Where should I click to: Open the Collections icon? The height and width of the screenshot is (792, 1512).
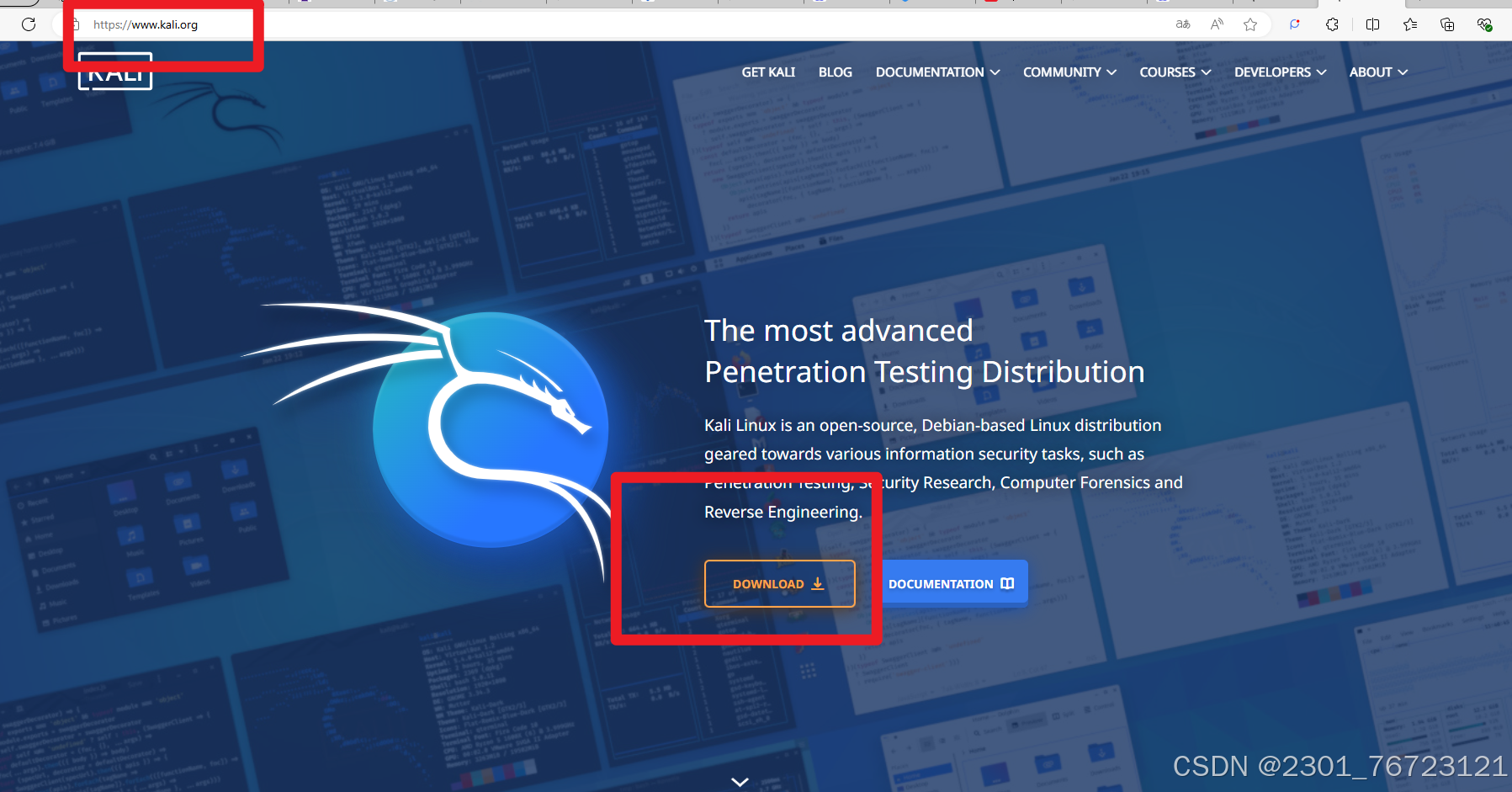pyautogui.click(x=1447, y=24)
